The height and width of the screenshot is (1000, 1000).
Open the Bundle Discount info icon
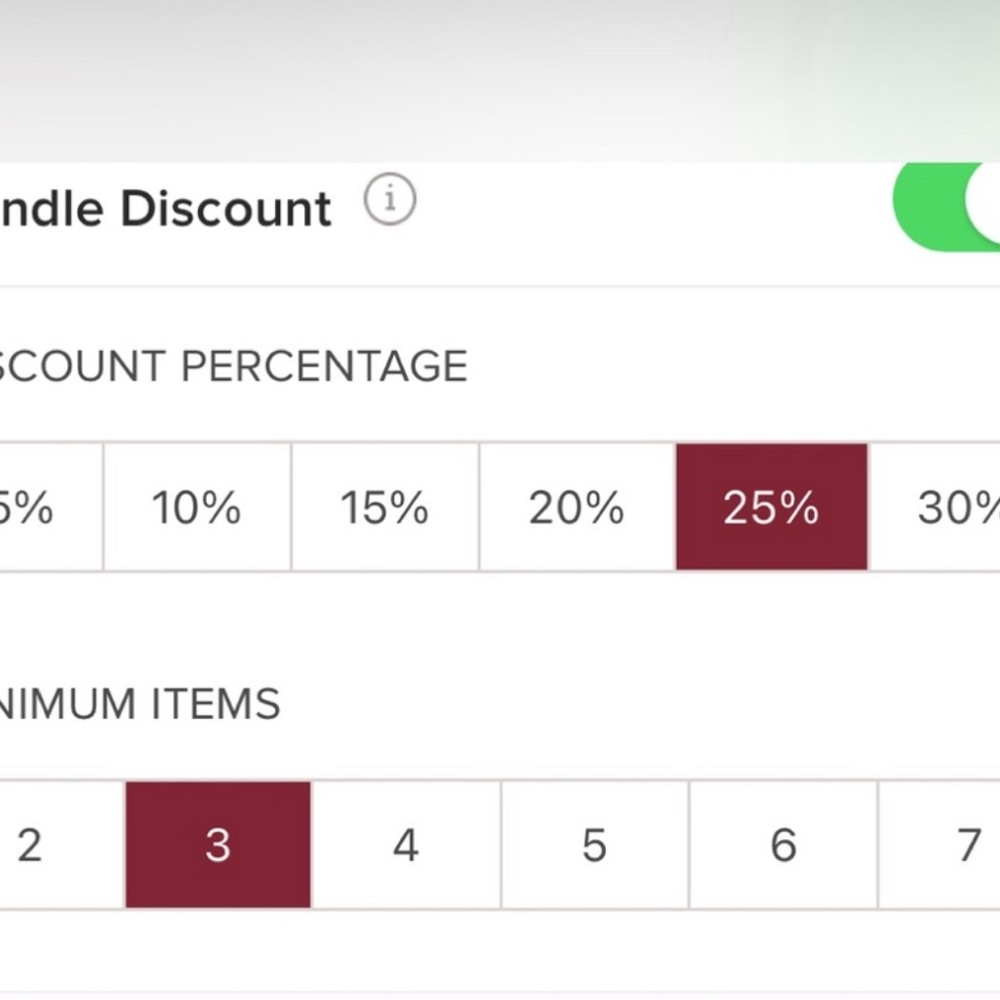click(390, 199)
